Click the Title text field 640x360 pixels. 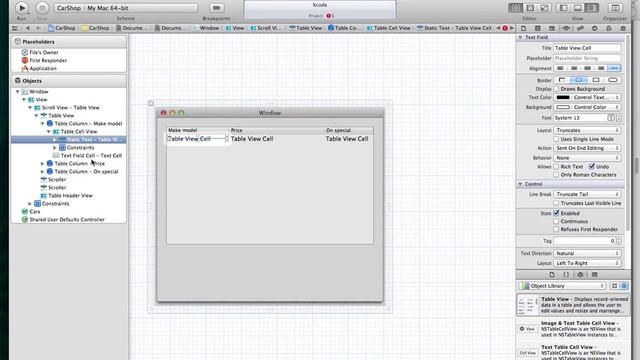(x=587, y=48)
